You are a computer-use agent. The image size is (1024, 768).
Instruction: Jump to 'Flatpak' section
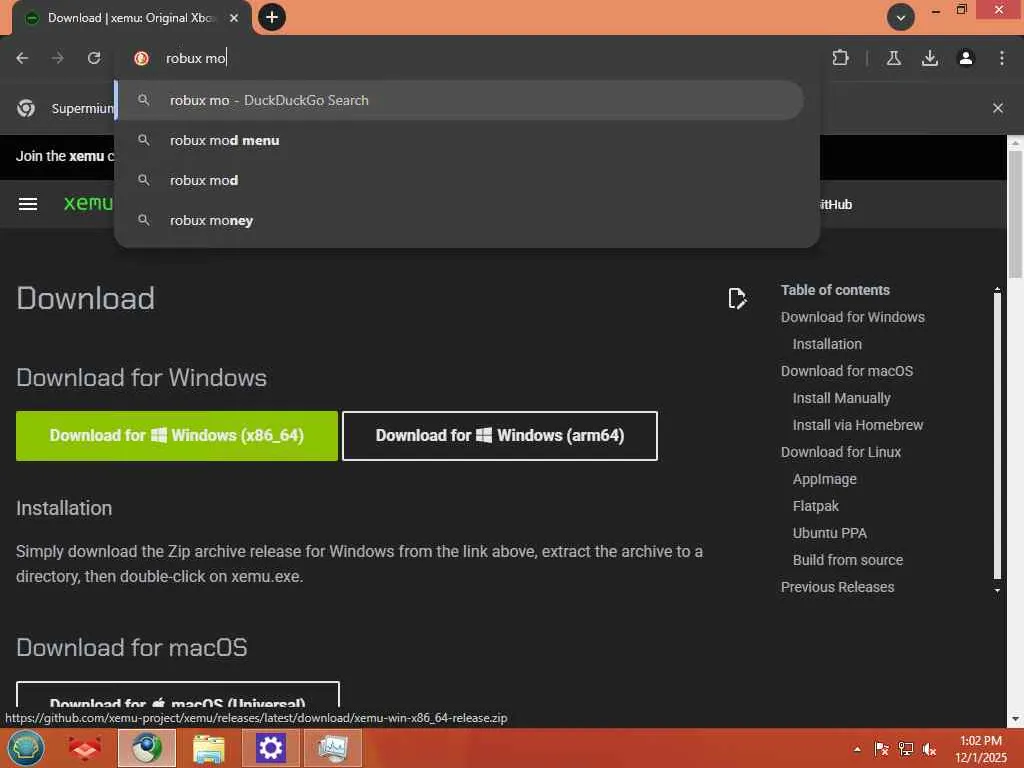point(815,506)
